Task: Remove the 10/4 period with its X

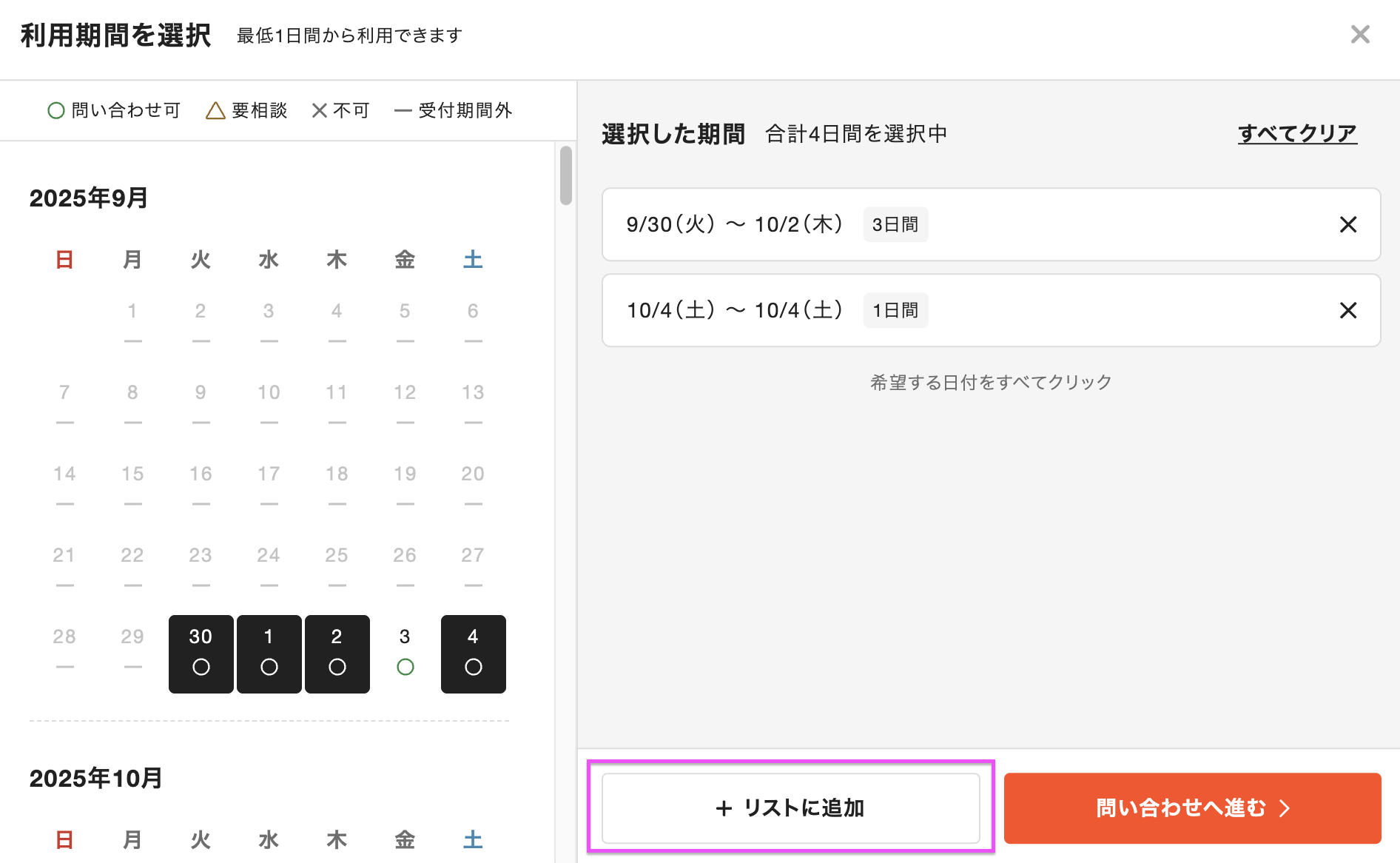Action: [1348, 310]
